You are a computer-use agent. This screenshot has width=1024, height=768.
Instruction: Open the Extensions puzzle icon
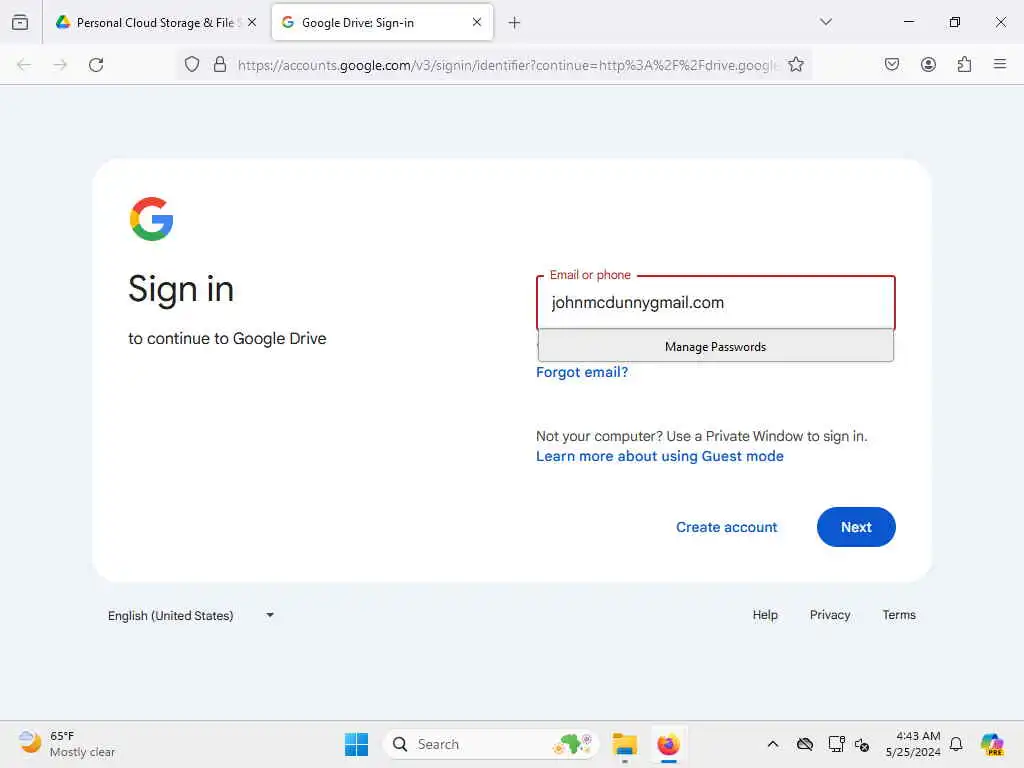tap(964, 64)
